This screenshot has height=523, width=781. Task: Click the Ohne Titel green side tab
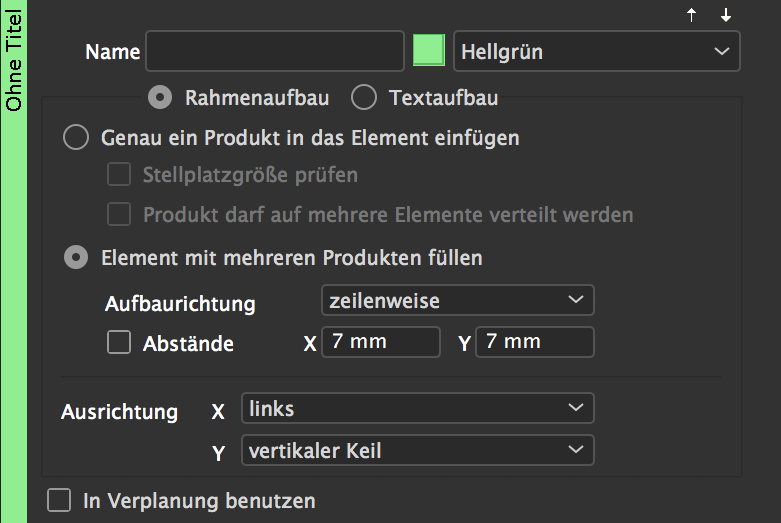(13, 262)
